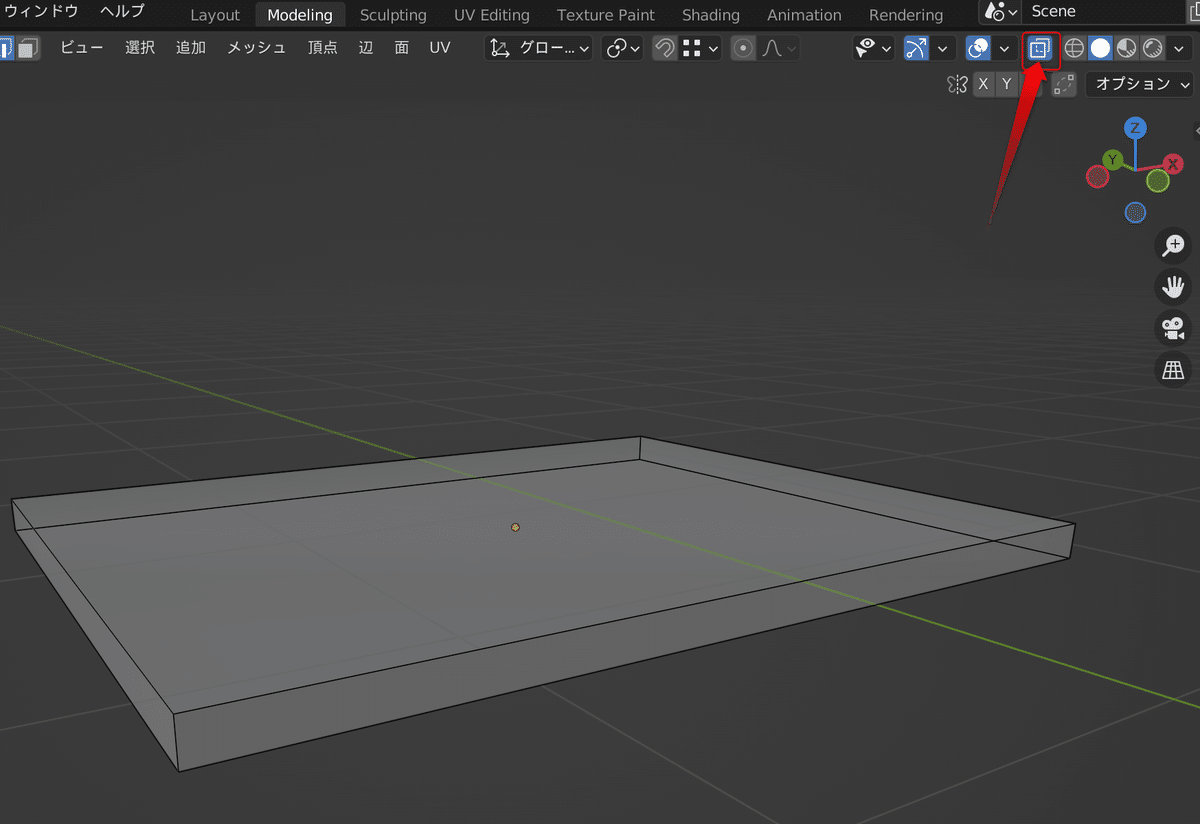The image size is (1200, 824).
Task: Click the mesh mirror butterfly icon
Action: point(957,84)
